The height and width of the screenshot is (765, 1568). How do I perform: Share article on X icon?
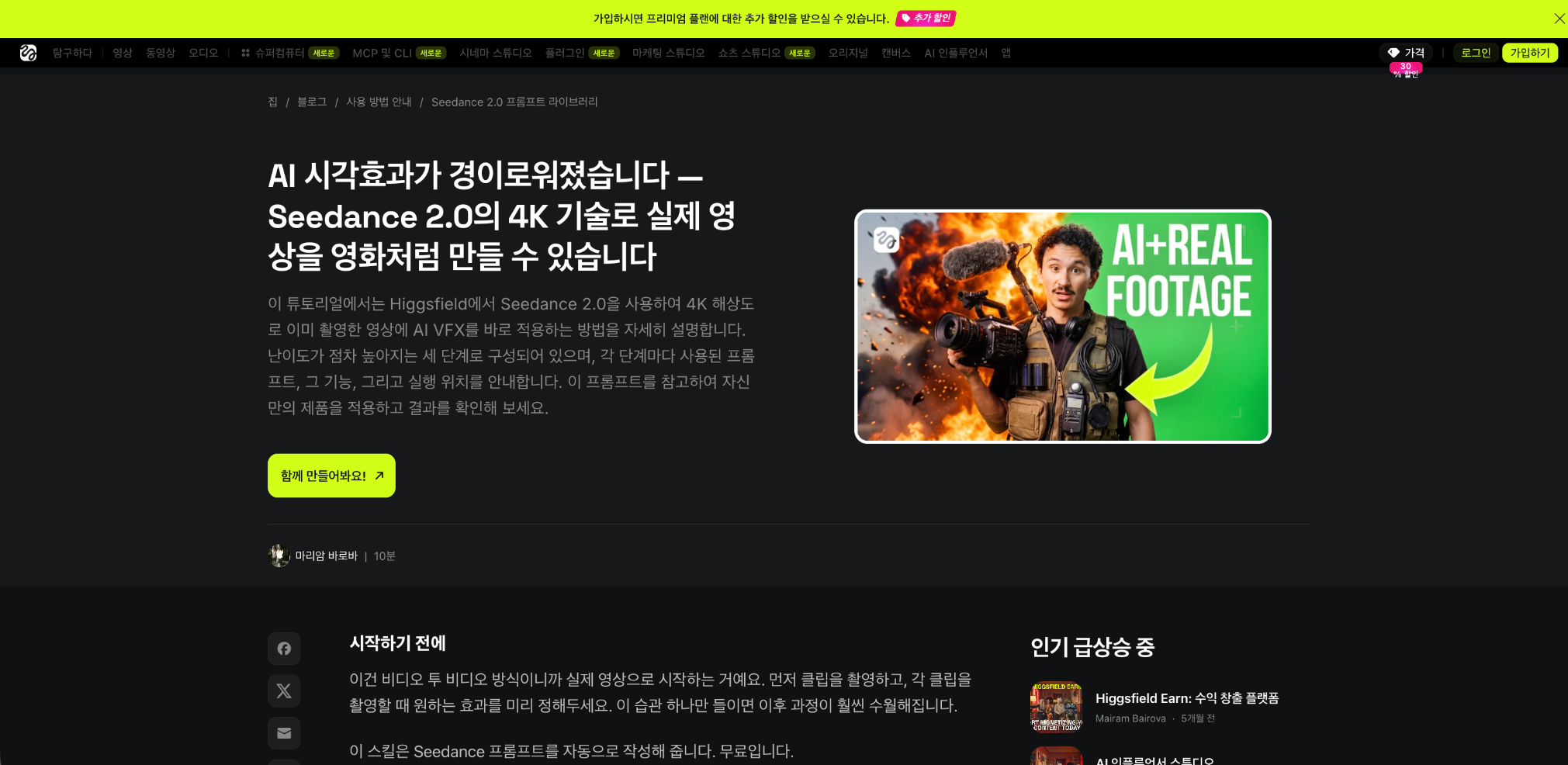[x=284, y=691]
